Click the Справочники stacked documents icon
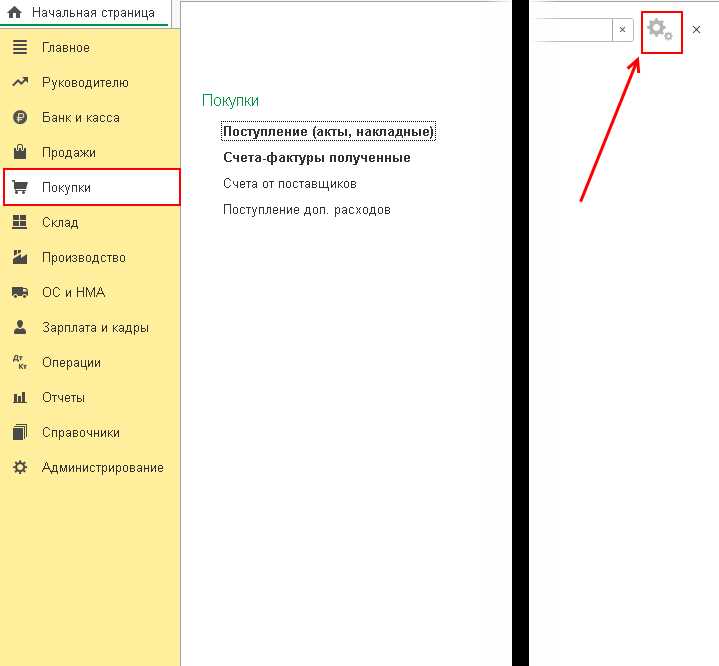Image resolution: width=719 pixels, height=666 pixels. (x=20, y=432)
